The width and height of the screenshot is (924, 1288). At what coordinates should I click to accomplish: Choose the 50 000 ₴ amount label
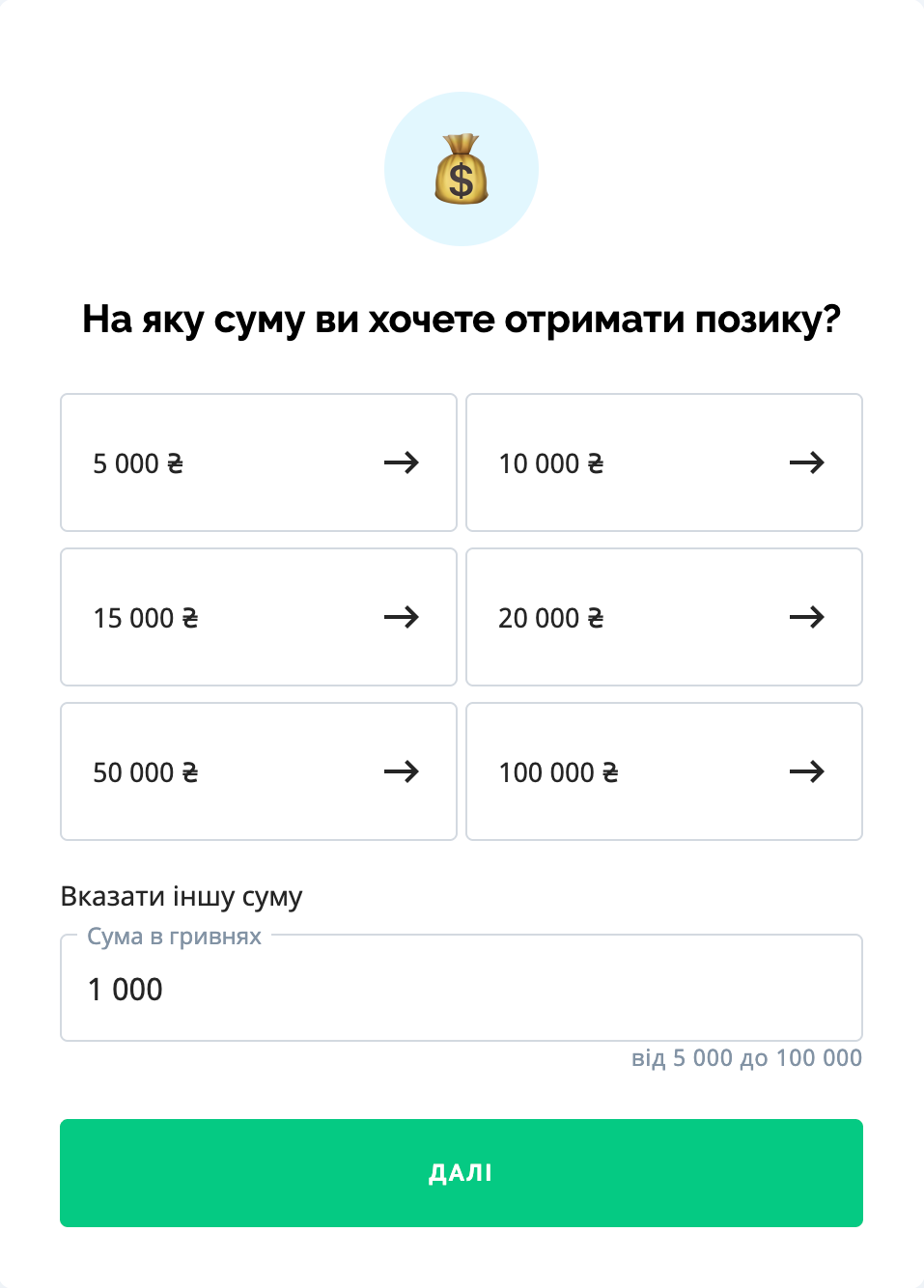[146, 773]
